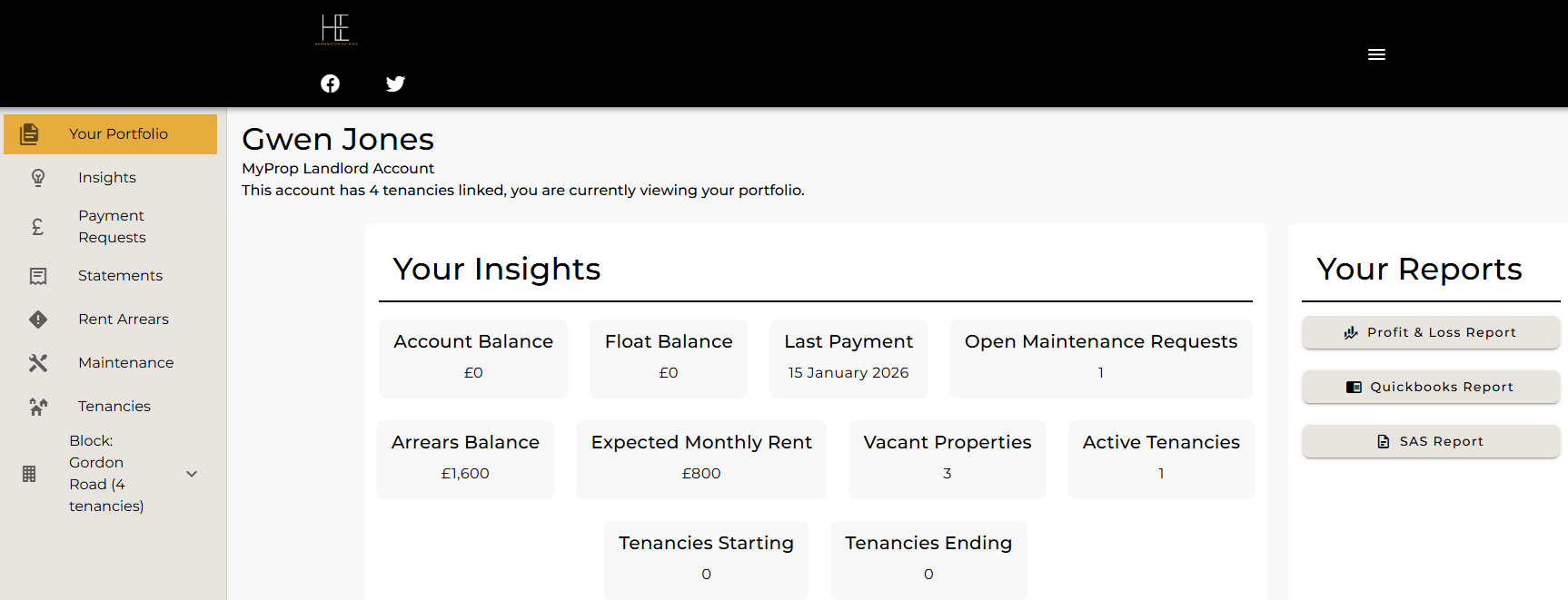Click the Vacant Properties card
The width and height of the screenshot is (1568, 600).
pyautogui.click(x=947, y=458)
